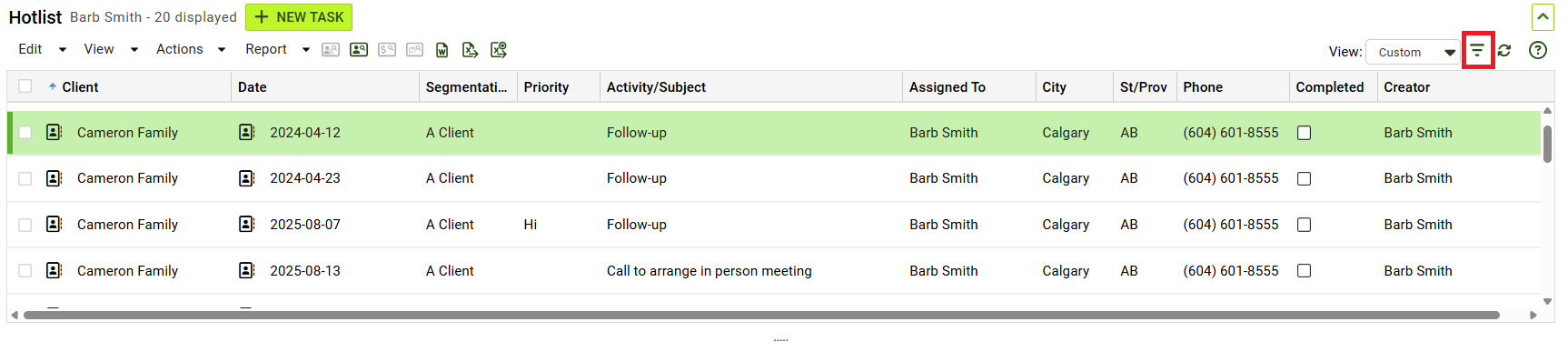Image resolution: width=1568 pixels, height=352 pixels.
Task: Open the Actions dropdown menu
Action: [190, 49]
